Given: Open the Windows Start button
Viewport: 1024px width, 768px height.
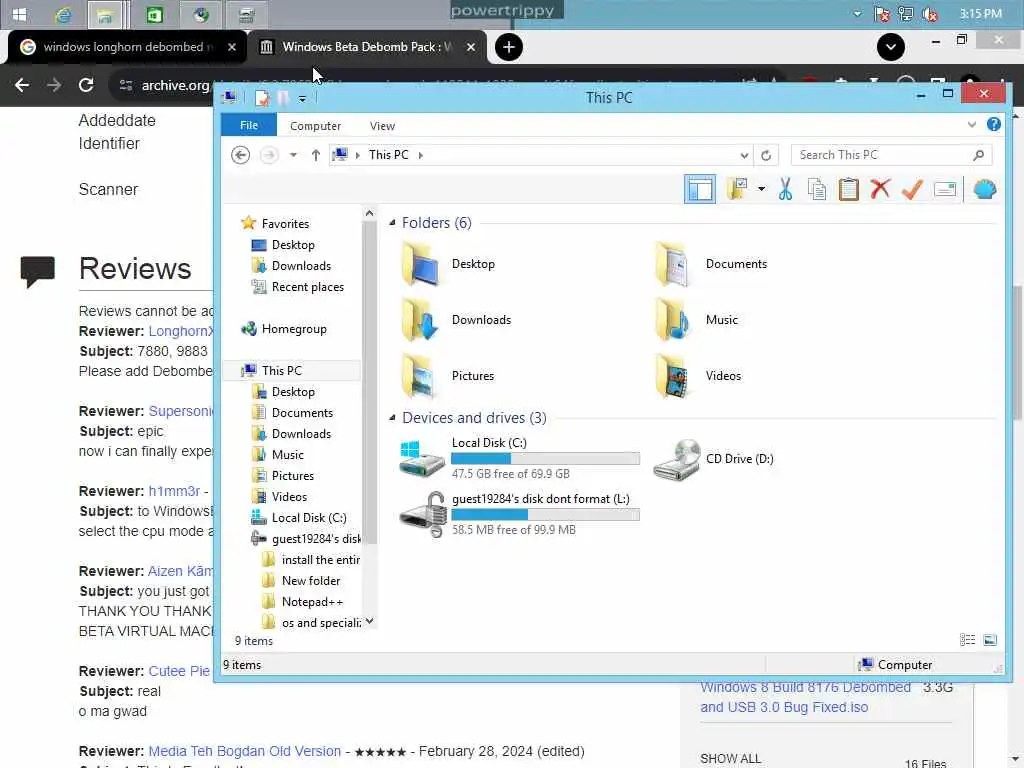Looking at the screenshot, I should coord(20,14).
